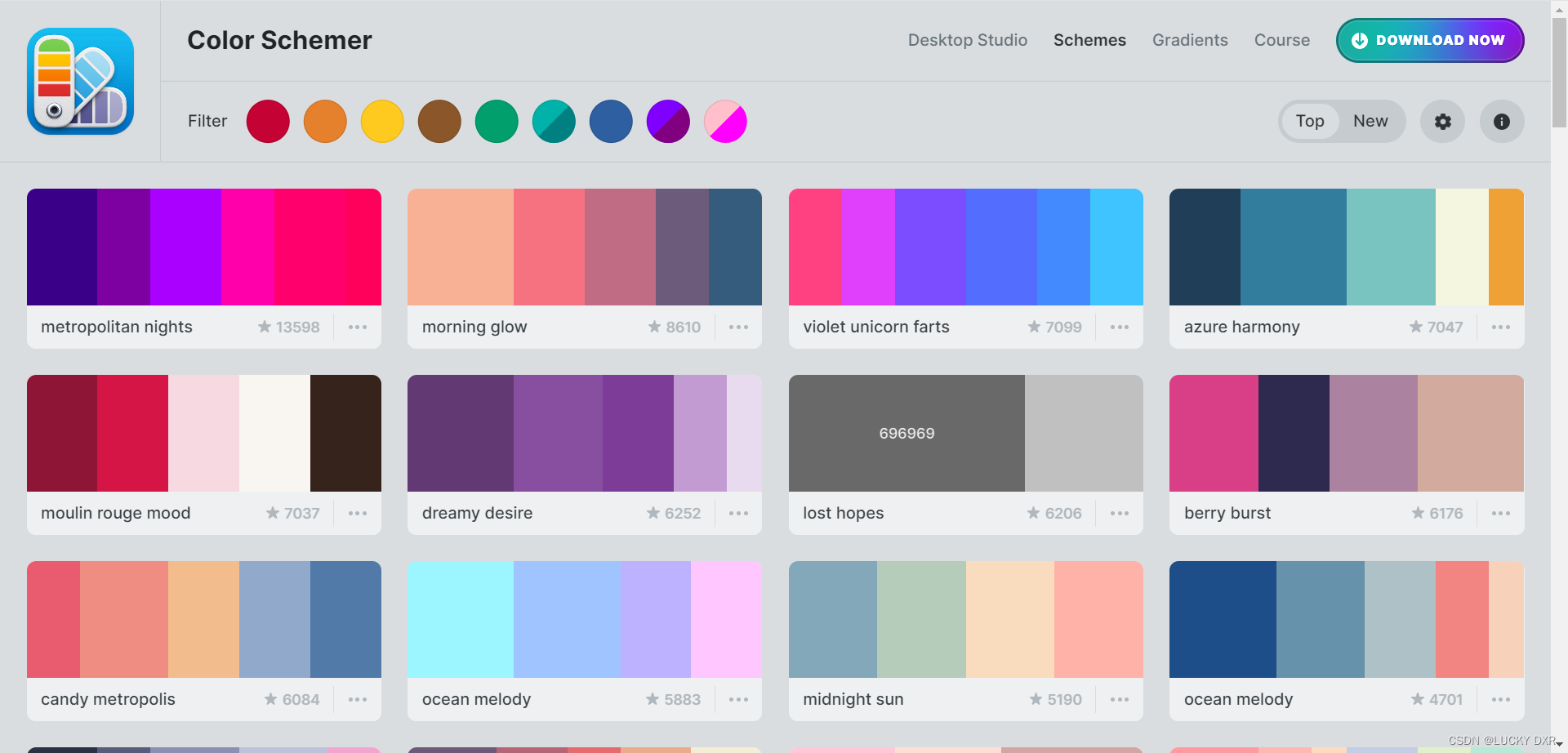Filter schemes by blue
The width and height of the screenshot is (1568, 753).
[x=611, y=122]
